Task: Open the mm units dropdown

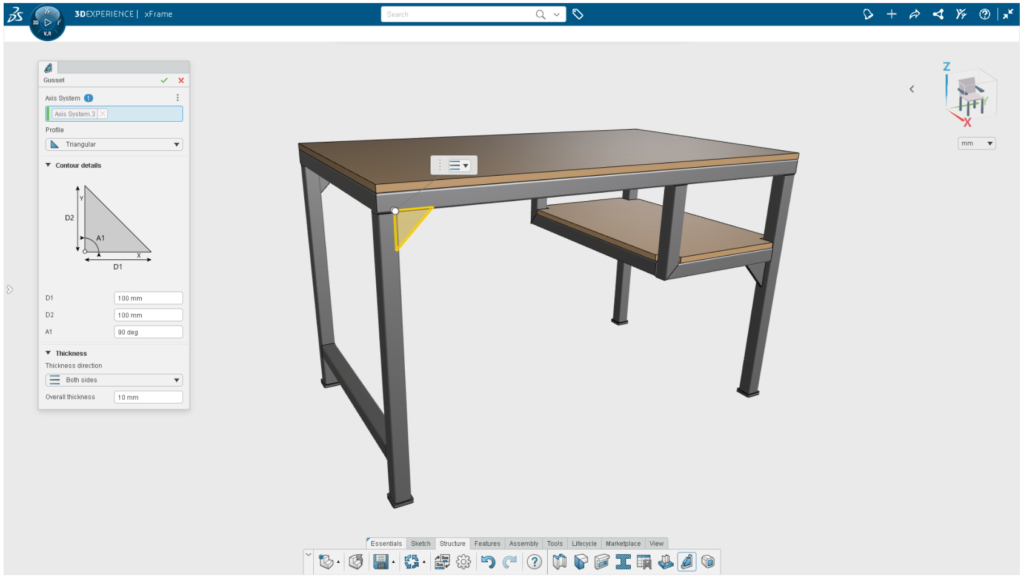Action: tap(976, 143)
